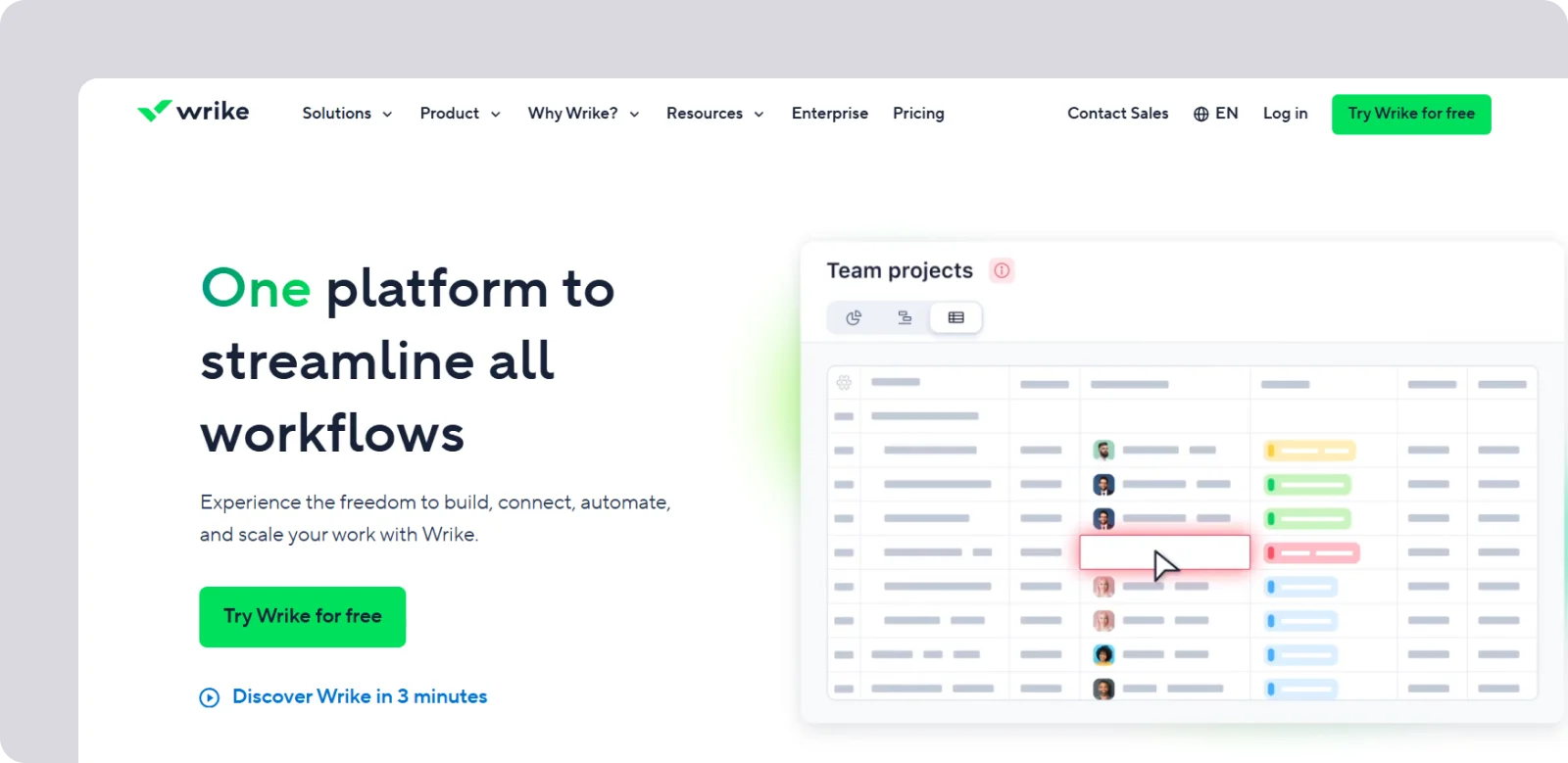
Task: Open Discover Wrike in 3 minutes link
Action: pyautogui.click(x=360, y=696)
